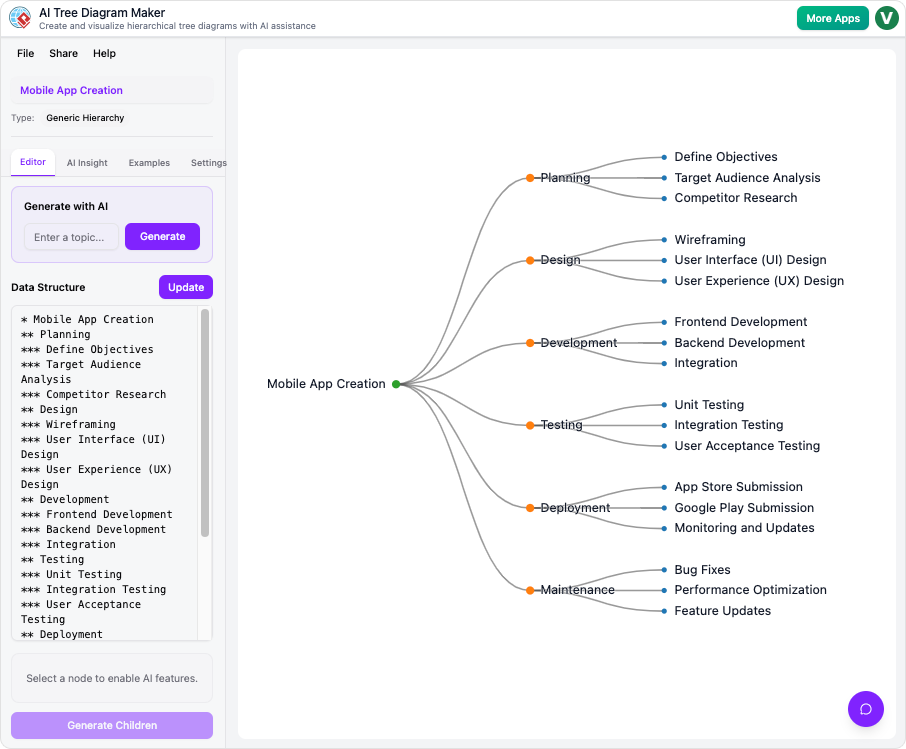Screen dimensions: 906x749
Task: Click the Generate button
Action: [162, 236]
